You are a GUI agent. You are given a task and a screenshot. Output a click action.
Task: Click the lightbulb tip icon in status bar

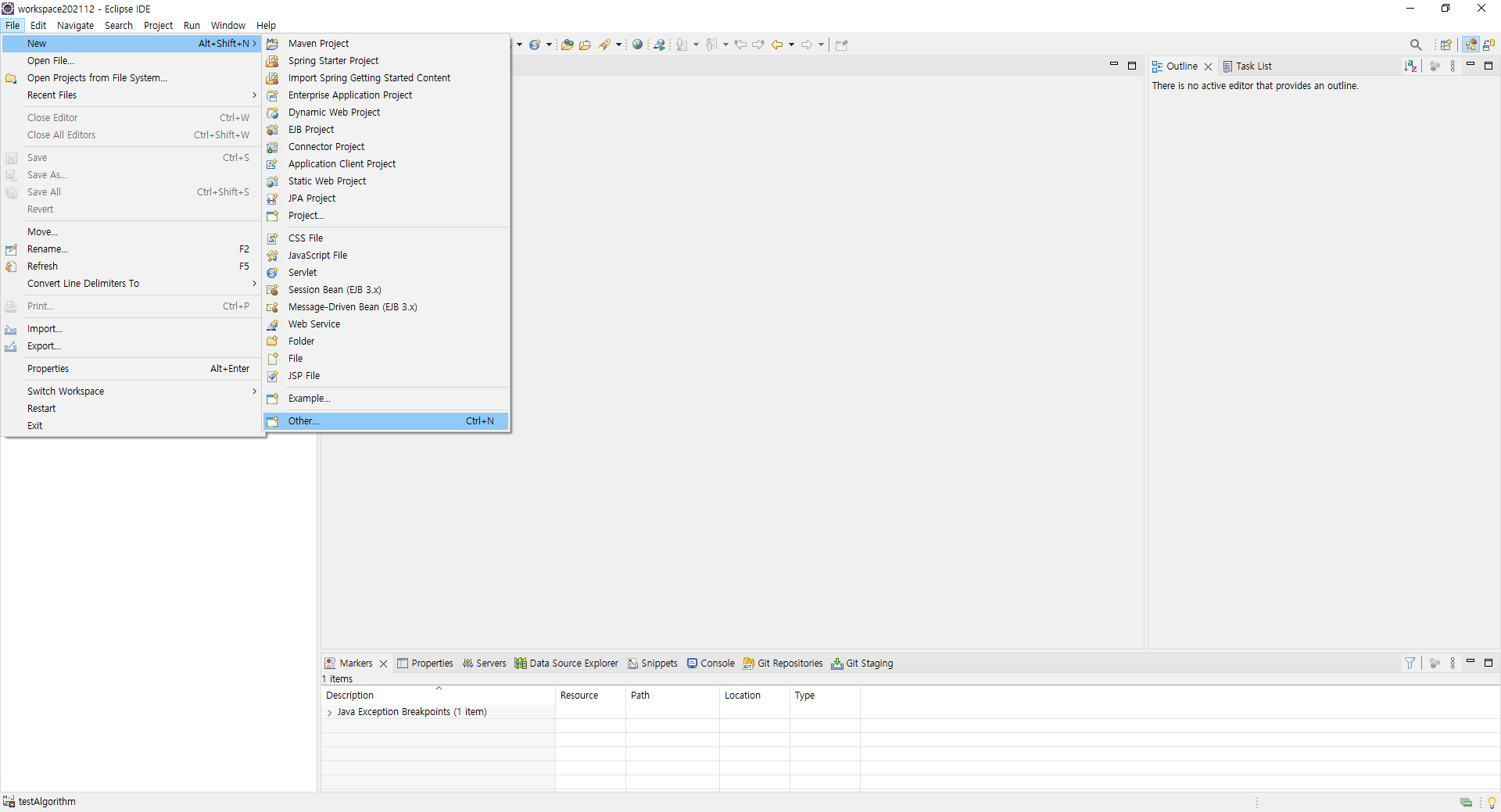(x=1492, y=802)
